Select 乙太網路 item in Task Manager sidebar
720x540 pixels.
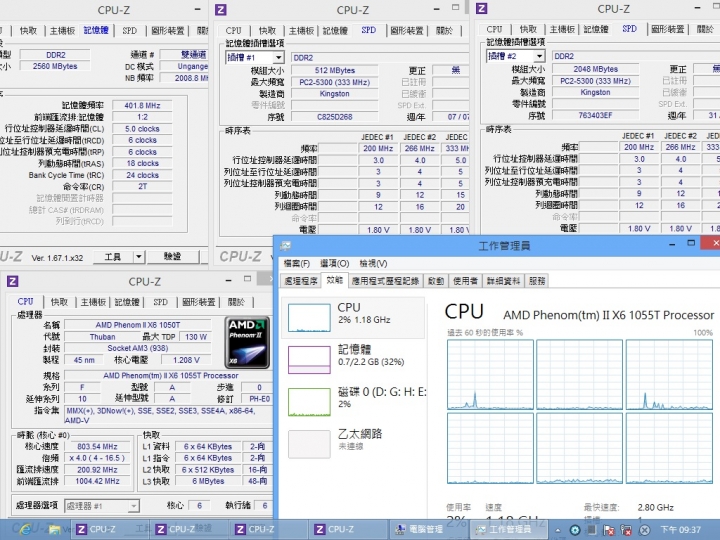click(x=353, y=443)
